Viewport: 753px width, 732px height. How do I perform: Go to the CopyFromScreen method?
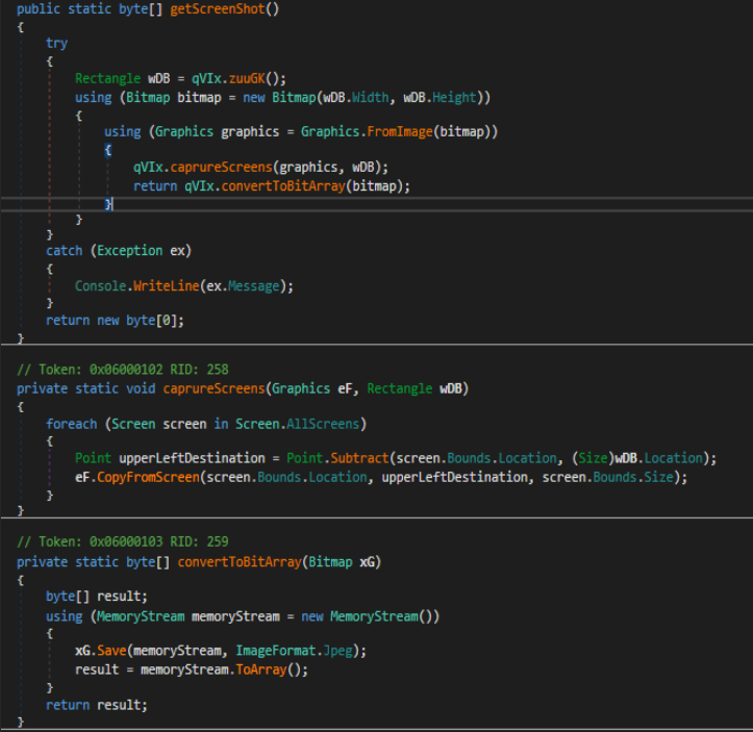click(150, 477)
